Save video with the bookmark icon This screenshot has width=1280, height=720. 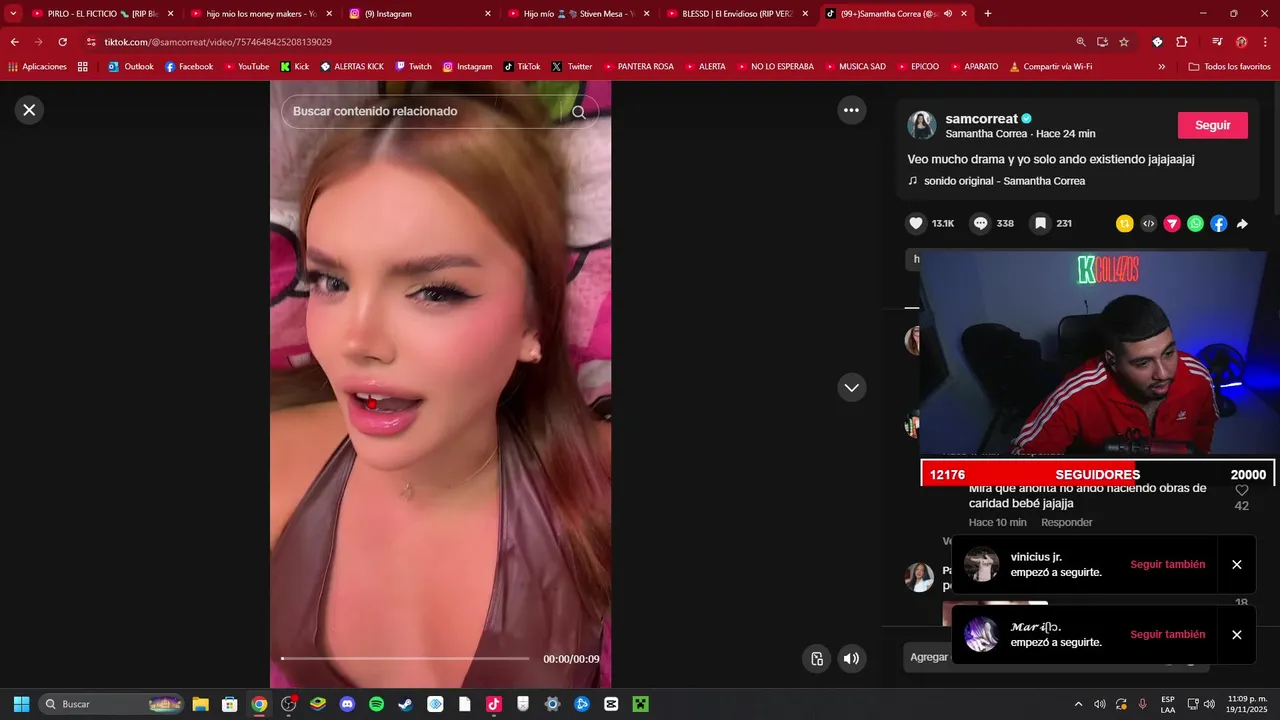click(x=1040, y=223)
